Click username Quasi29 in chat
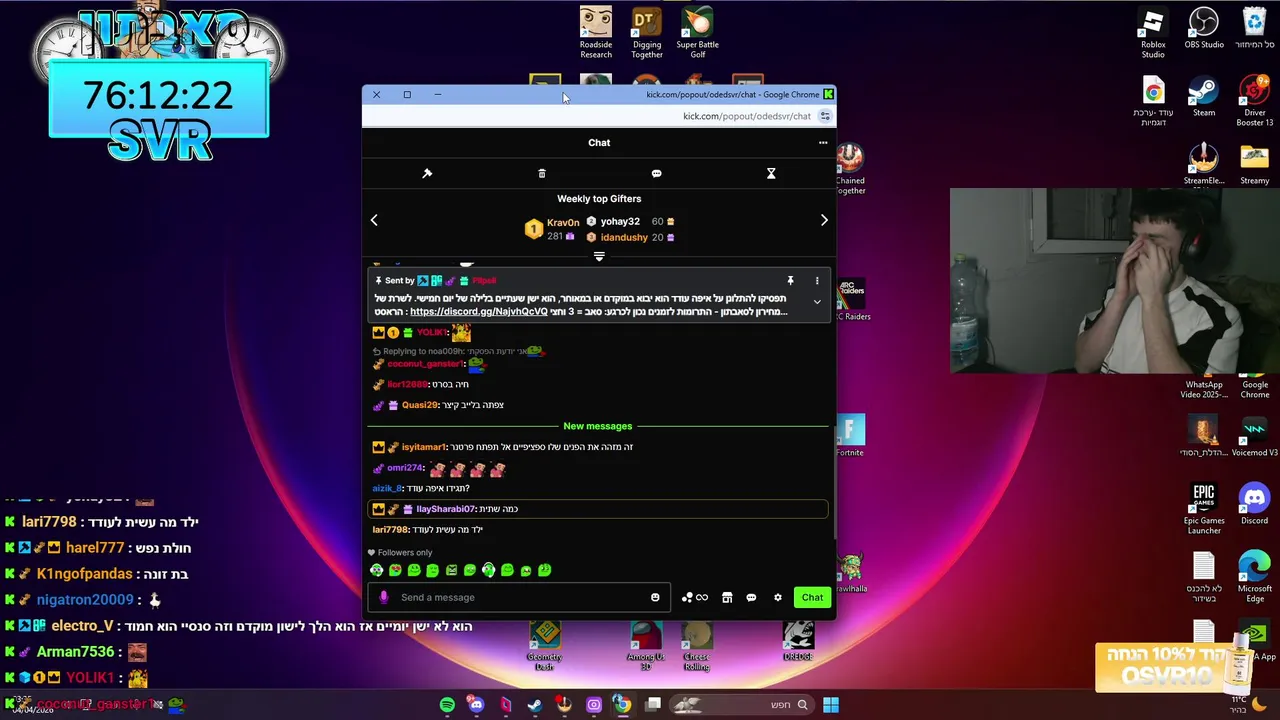Image resolution: width=1280 pixels, height=720 pixels. (420, 405)
